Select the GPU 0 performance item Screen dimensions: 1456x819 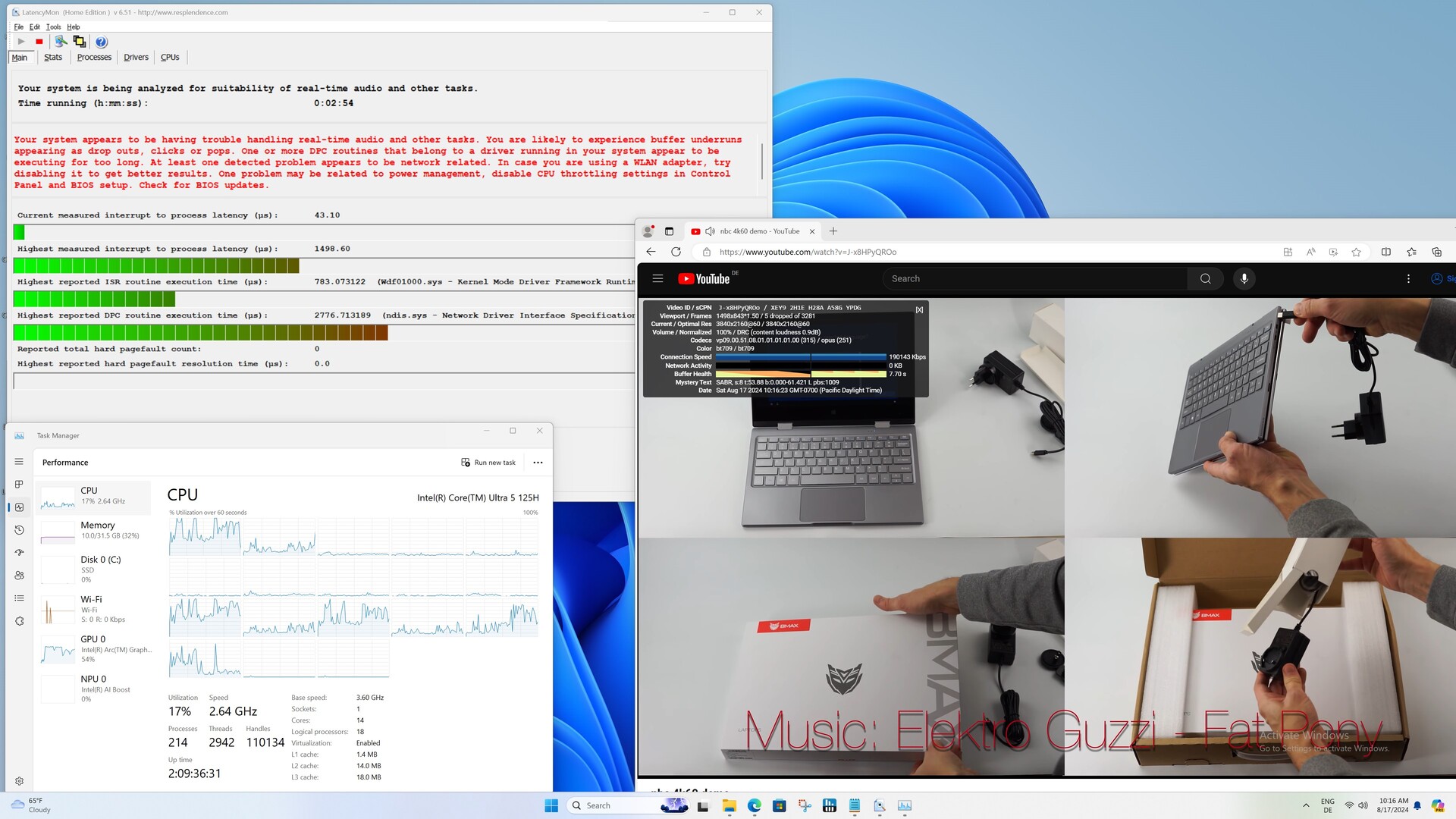(x=93, y=649)
